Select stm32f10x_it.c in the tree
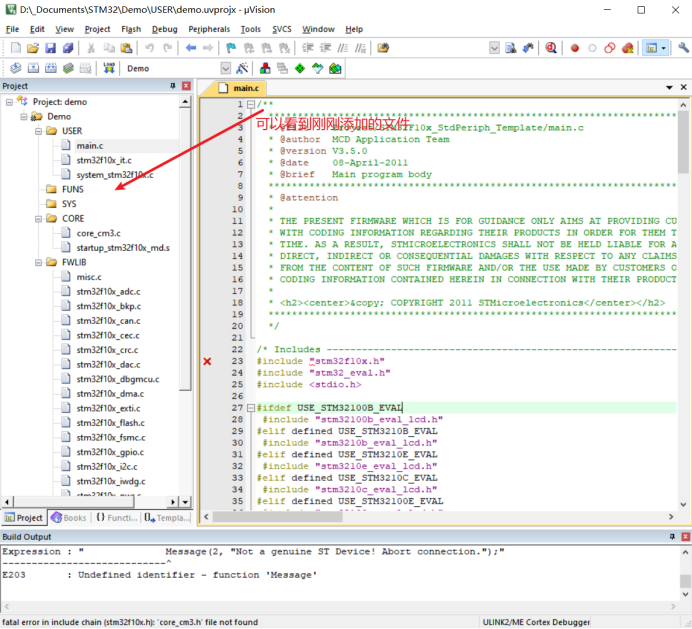692x629 pixels. coord(104,160)
